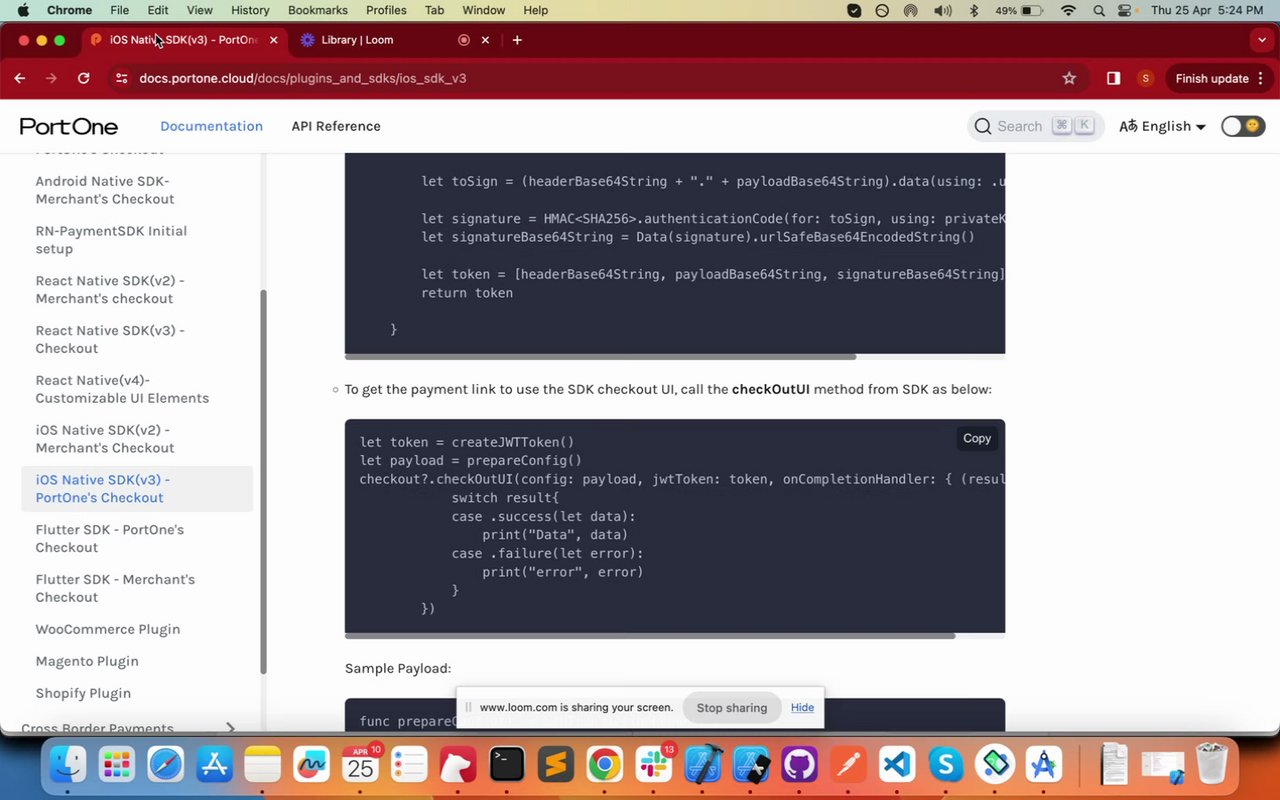
Task: Toggle the dark mode switch
Action: point(1243,126)
